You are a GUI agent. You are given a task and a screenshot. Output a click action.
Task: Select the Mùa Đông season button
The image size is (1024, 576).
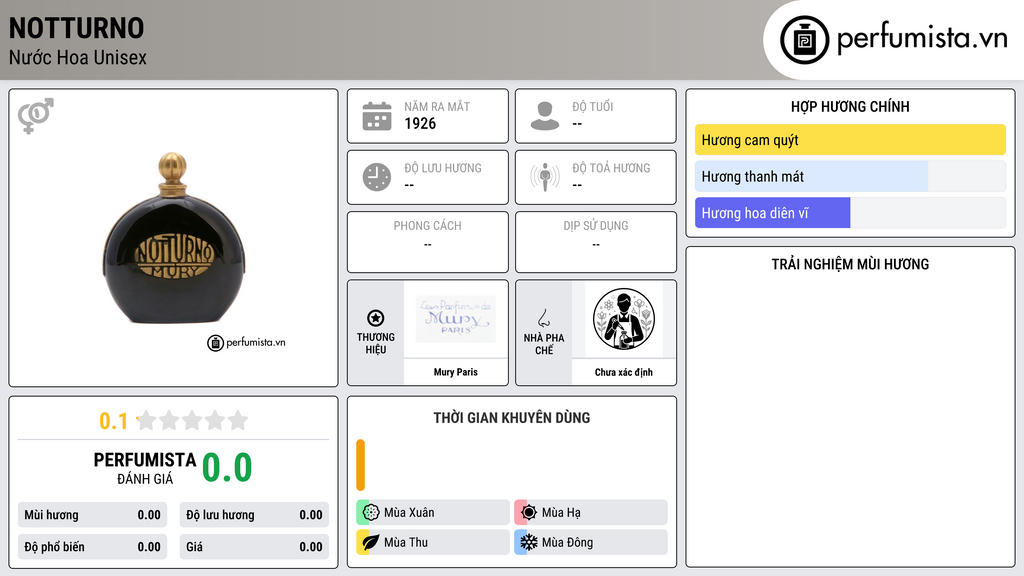(591, 542)
